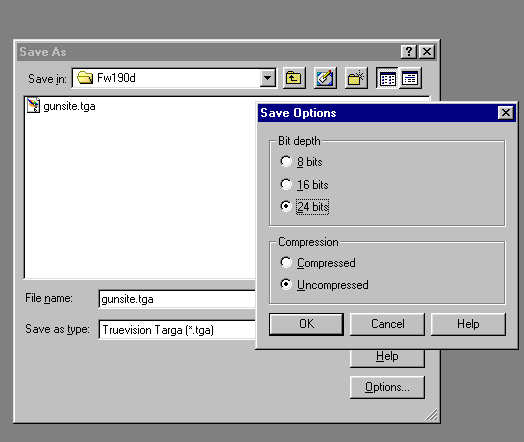The width and height of the screenshot is (524, 442).
Task: Click the File name input field
Action: tap(177, 299)
